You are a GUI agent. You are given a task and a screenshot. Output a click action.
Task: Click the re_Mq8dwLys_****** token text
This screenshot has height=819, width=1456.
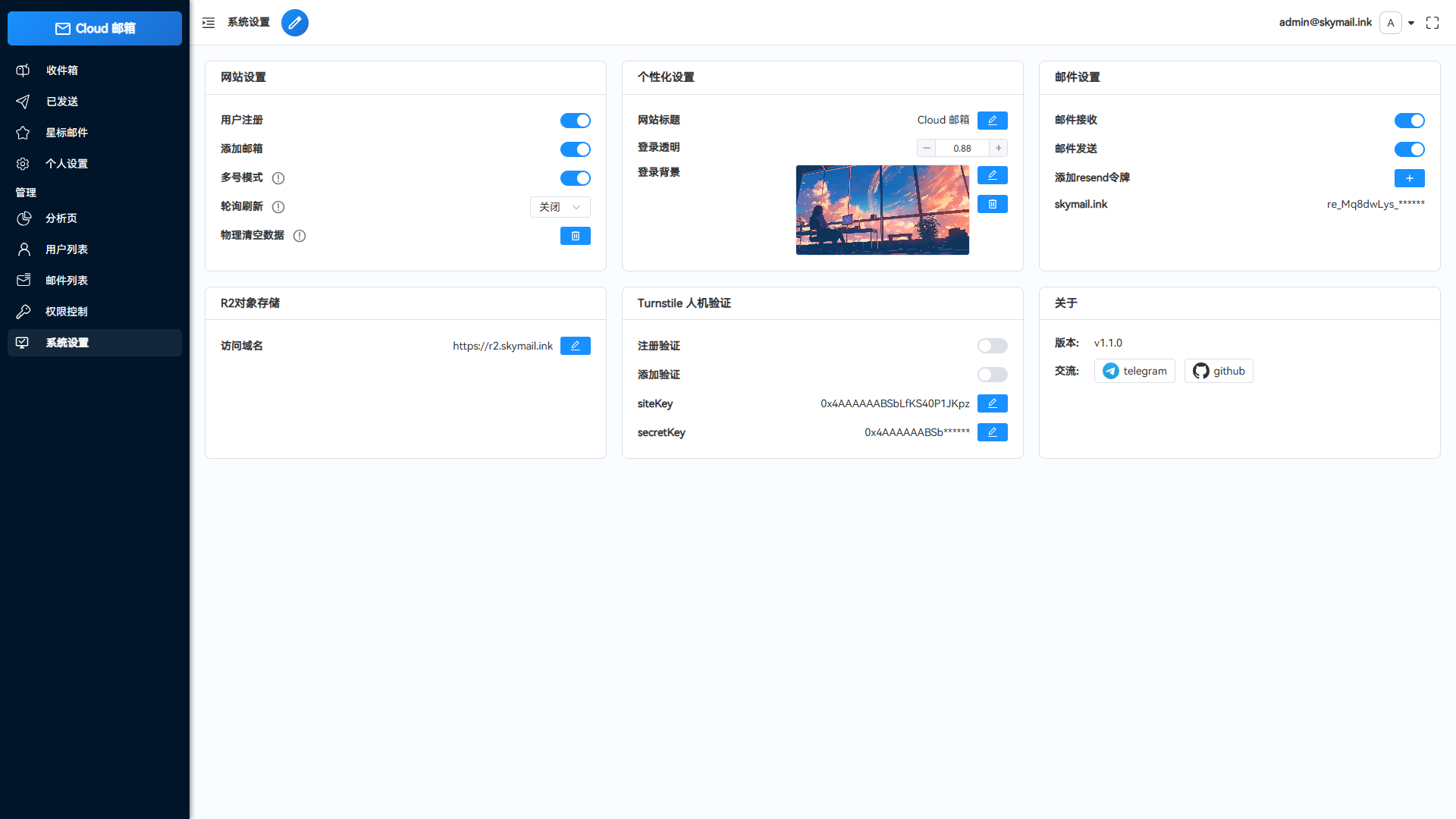[1376, 204]
